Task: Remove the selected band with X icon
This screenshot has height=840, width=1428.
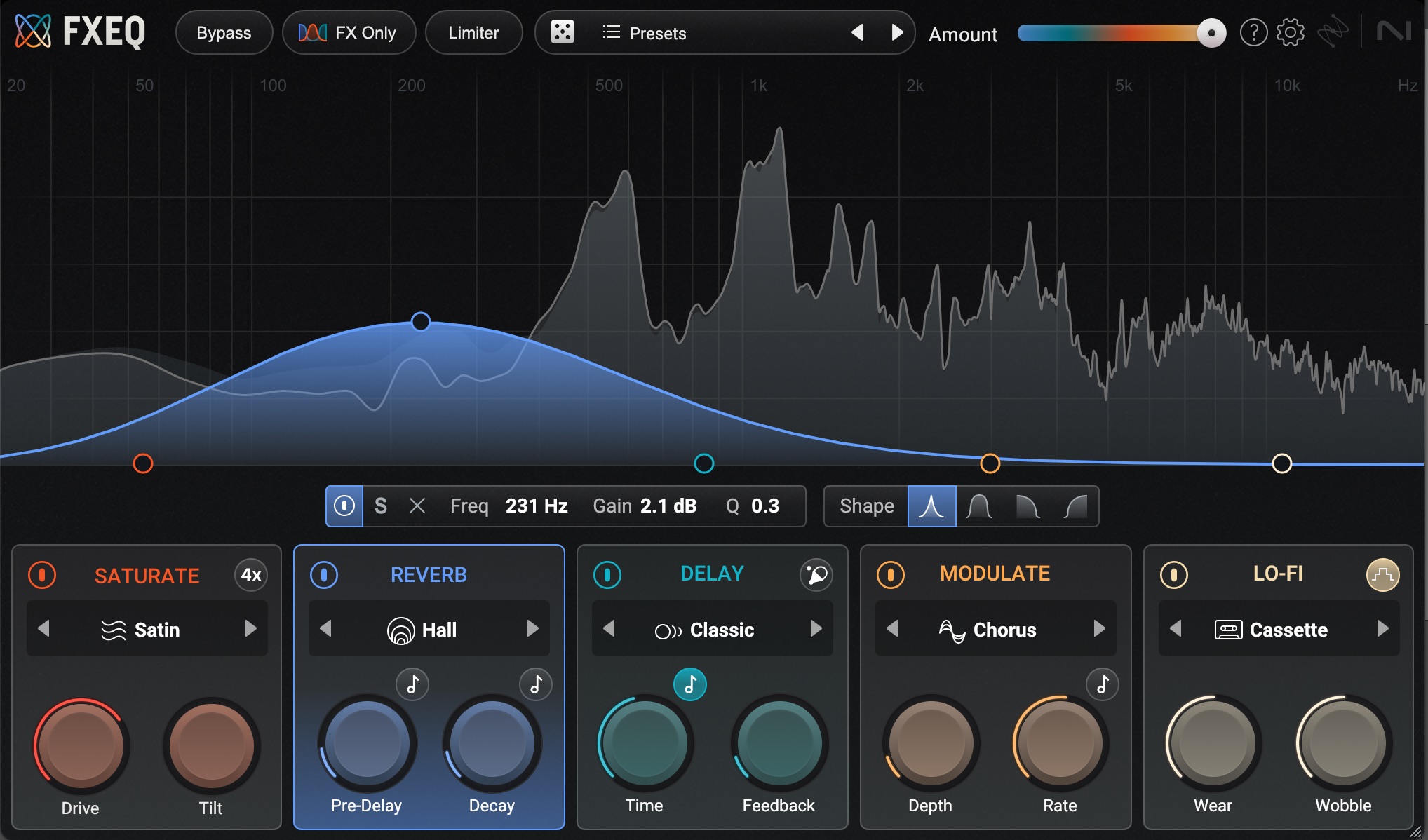Action: click(x=417, y=506)
